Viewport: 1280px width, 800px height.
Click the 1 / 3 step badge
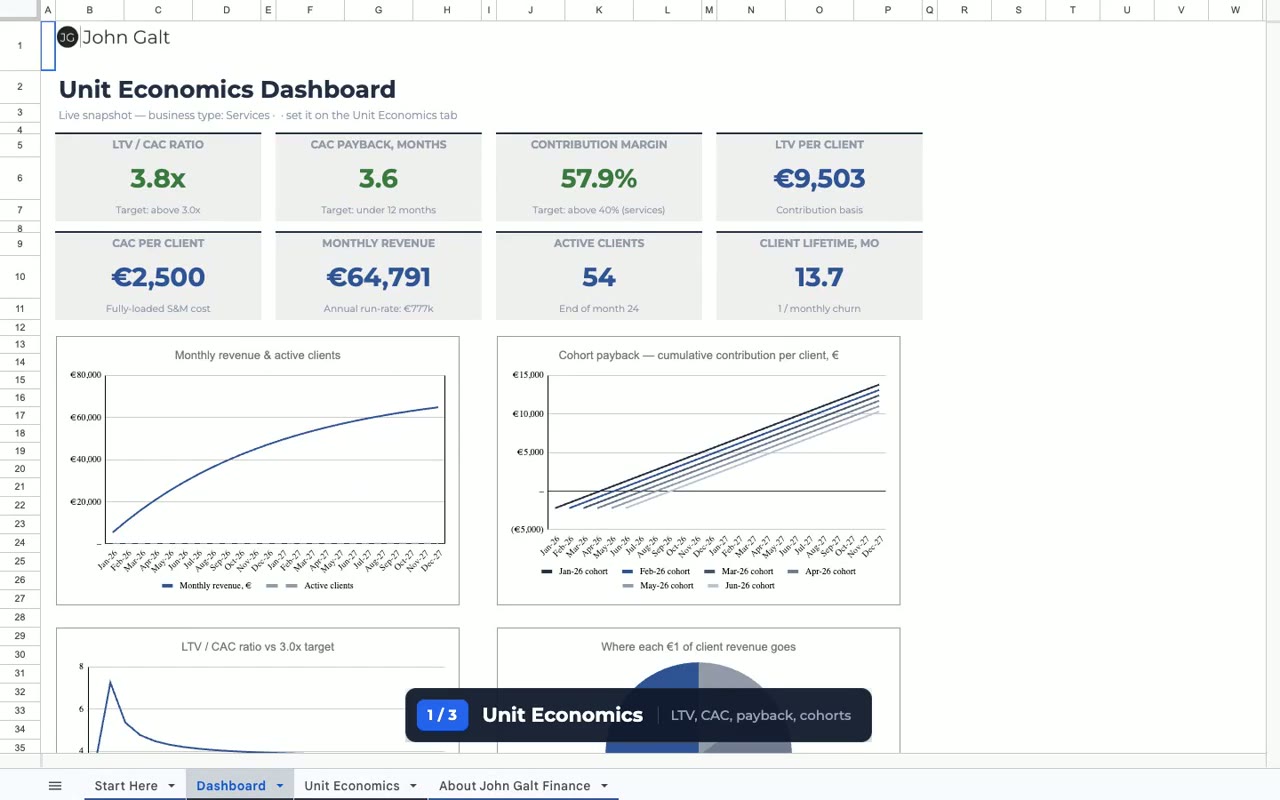pyautogui.click(x=442, y=715)
